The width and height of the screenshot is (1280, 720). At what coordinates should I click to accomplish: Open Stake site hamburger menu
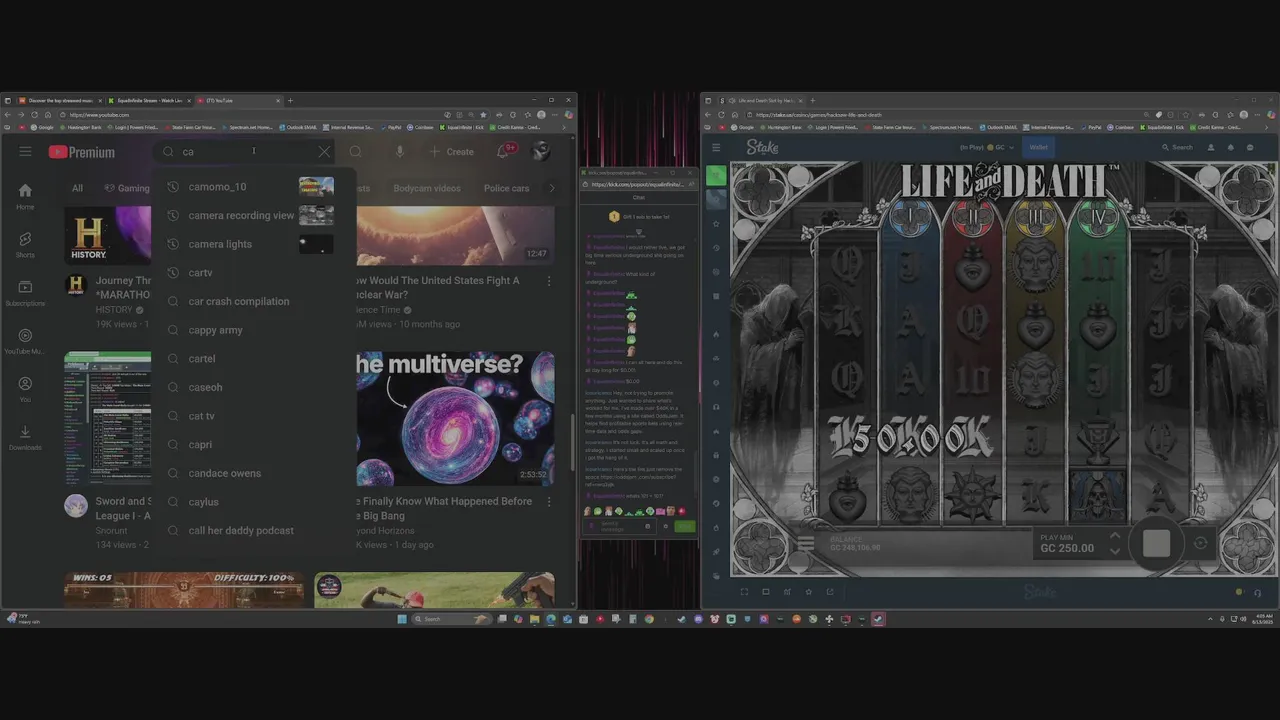(x=716, y=147)
